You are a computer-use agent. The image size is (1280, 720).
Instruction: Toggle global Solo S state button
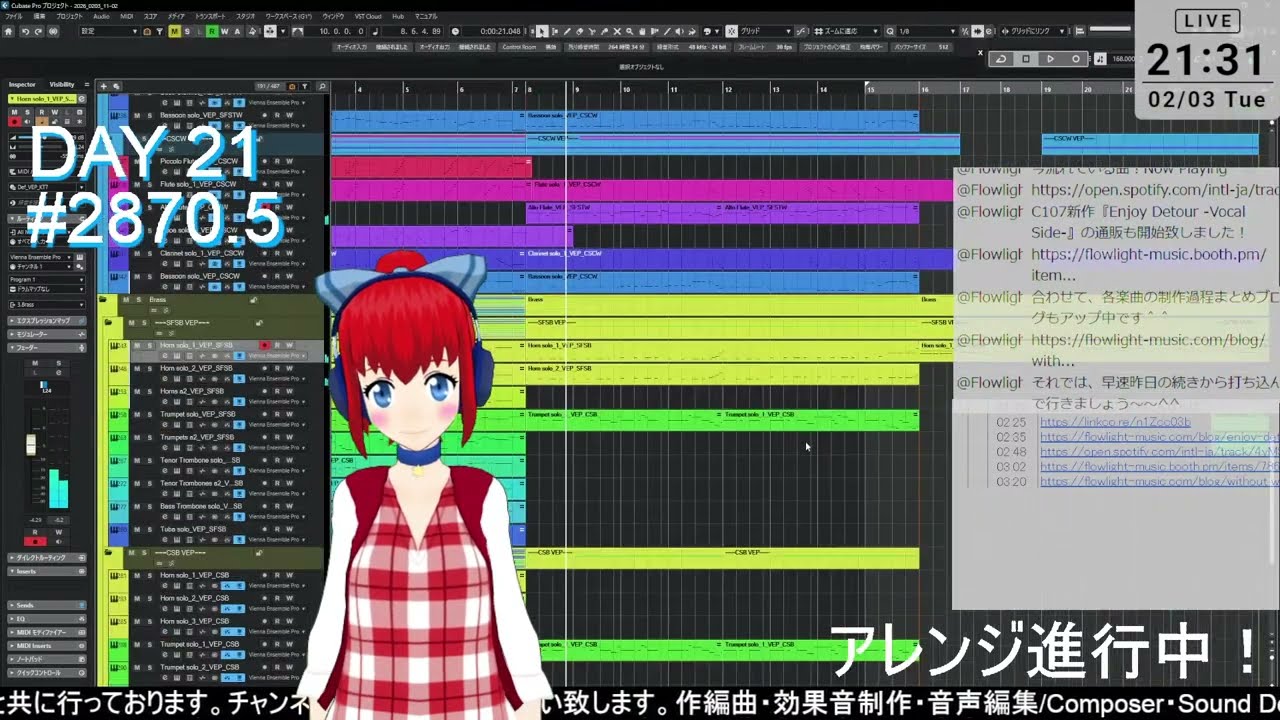[x=187, y=31]
